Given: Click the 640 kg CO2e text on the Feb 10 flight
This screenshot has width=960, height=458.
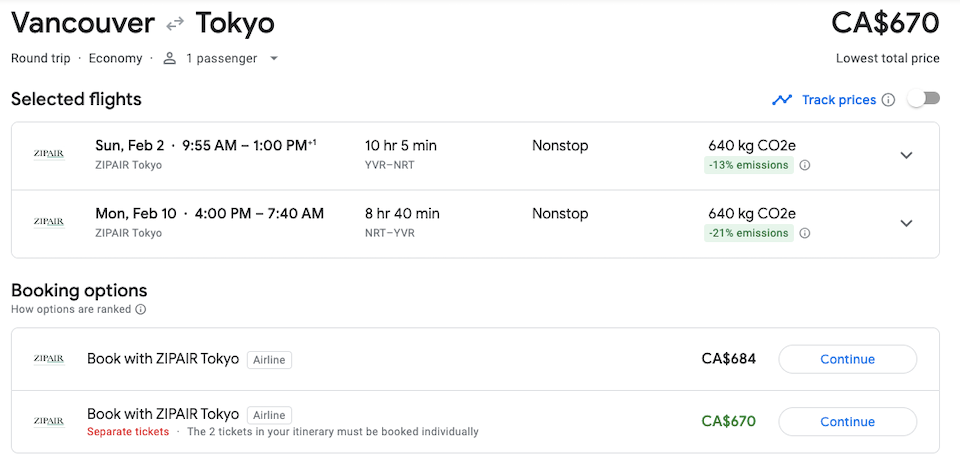Looking at the screenshot, I should click(x=752, y=214).
